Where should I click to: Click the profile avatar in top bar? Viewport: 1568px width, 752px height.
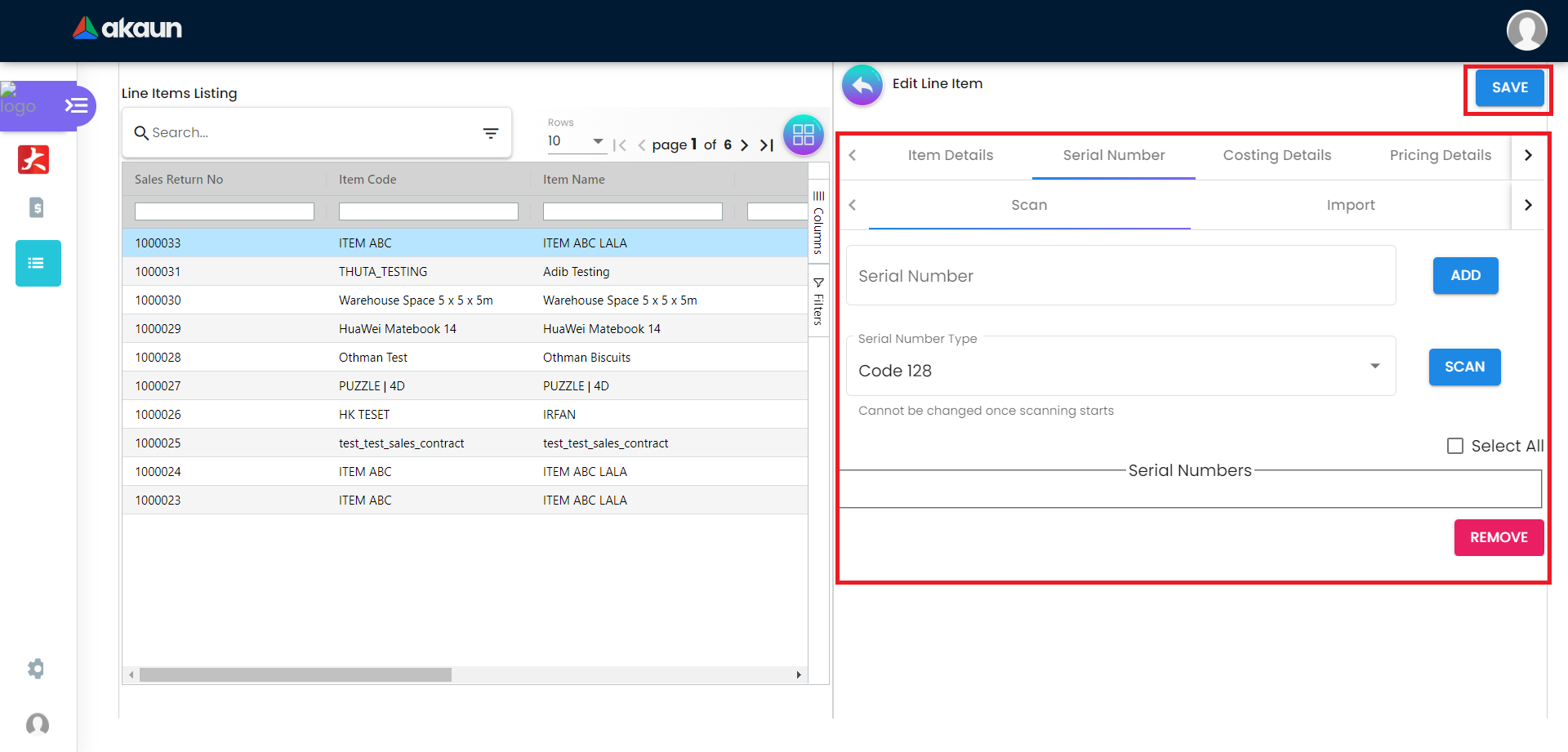click(1526, 30)
